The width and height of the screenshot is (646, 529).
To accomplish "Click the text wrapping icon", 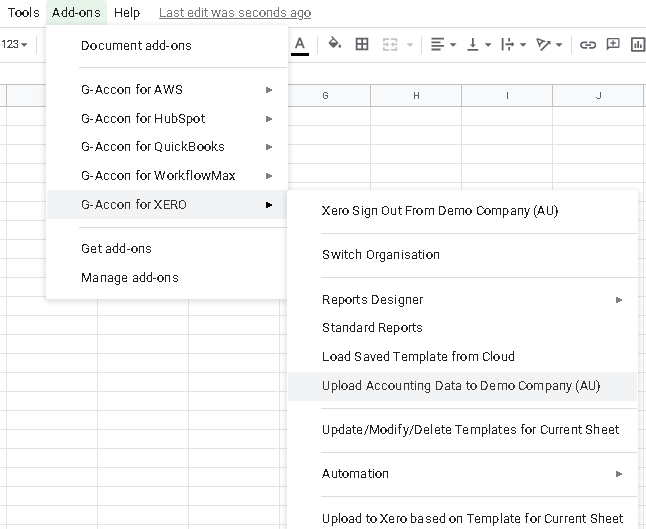I will (508, 44).
